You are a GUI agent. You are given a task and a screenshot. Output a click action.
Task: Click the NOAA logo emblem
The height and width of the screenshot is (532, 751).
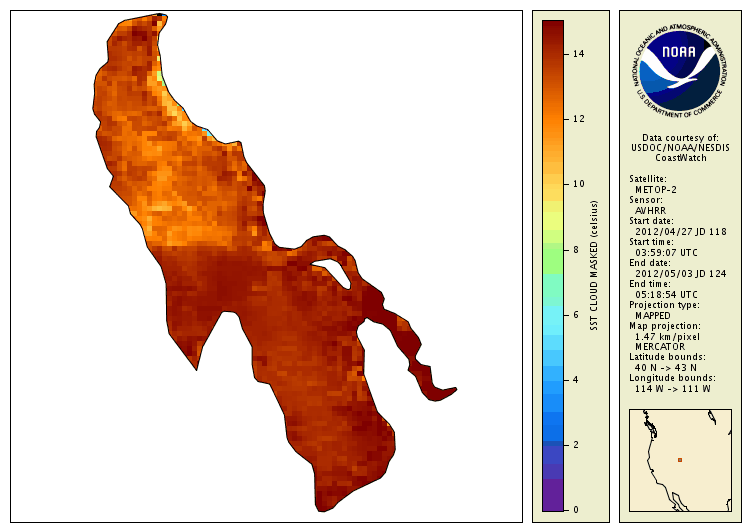tap(680, 71)
